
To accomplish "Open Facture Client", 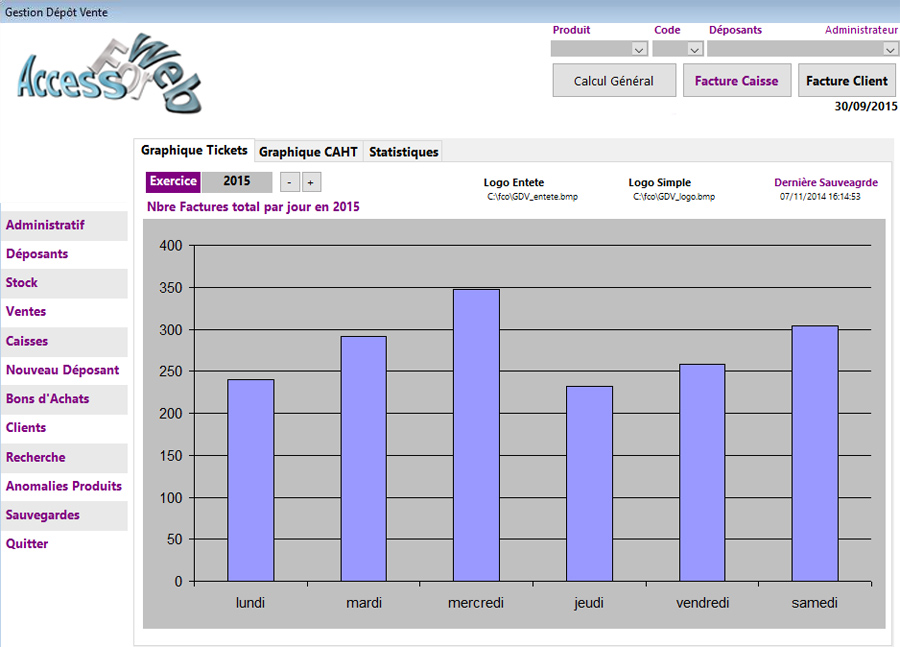I will click(x=847, y=81).
